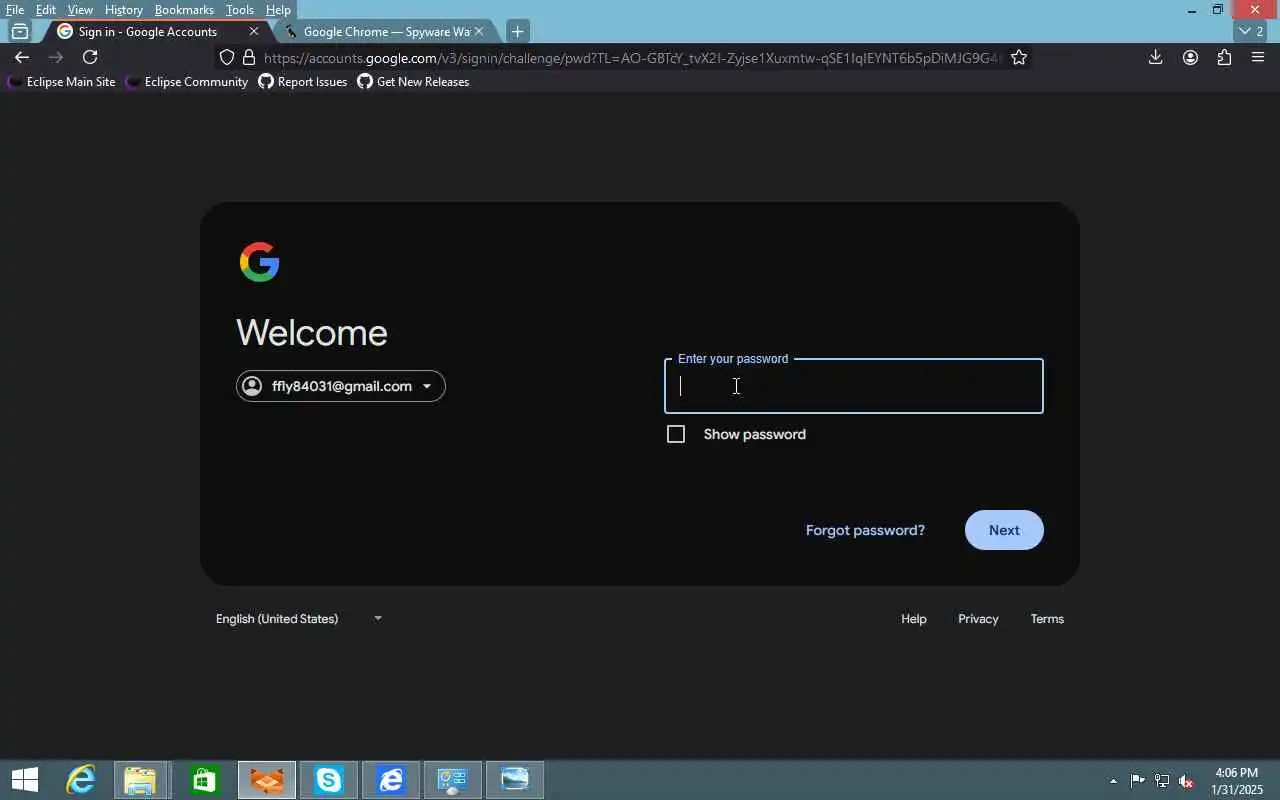Open the Windows Start menu
The width and height of the screenshot is (1280, 800).
click(24, 780)
